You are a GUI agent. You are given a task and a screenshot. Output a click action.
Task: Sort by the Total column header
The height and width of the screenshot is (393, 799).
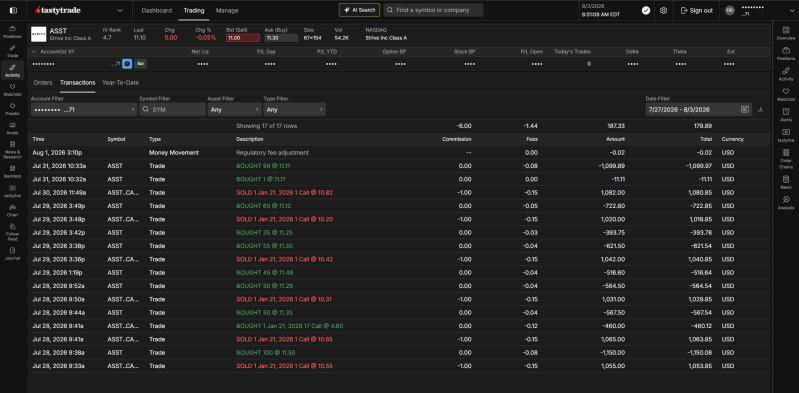pyautogui.click(x=706, y=139)
